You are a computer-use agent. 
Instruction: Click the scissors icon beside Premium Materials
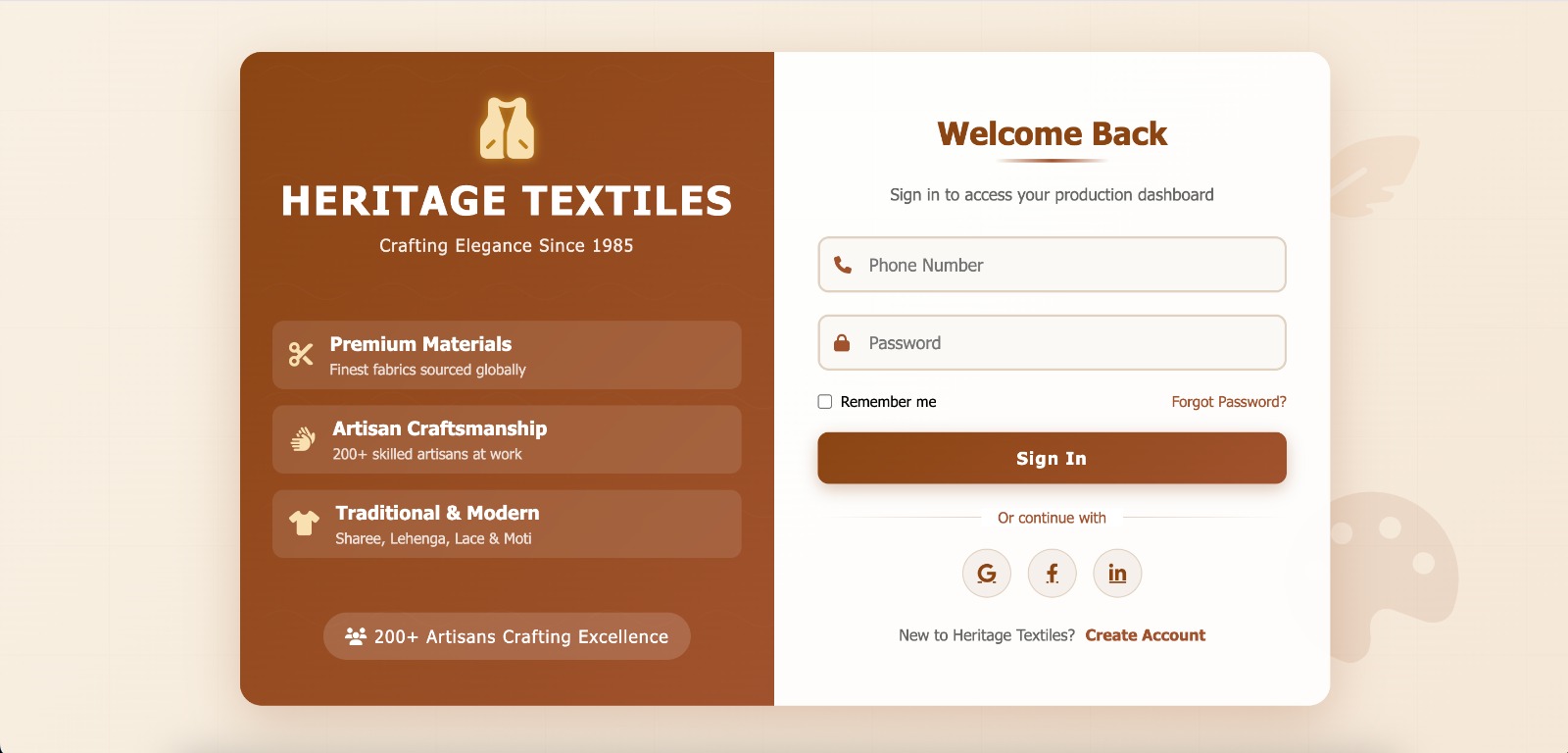301,354
